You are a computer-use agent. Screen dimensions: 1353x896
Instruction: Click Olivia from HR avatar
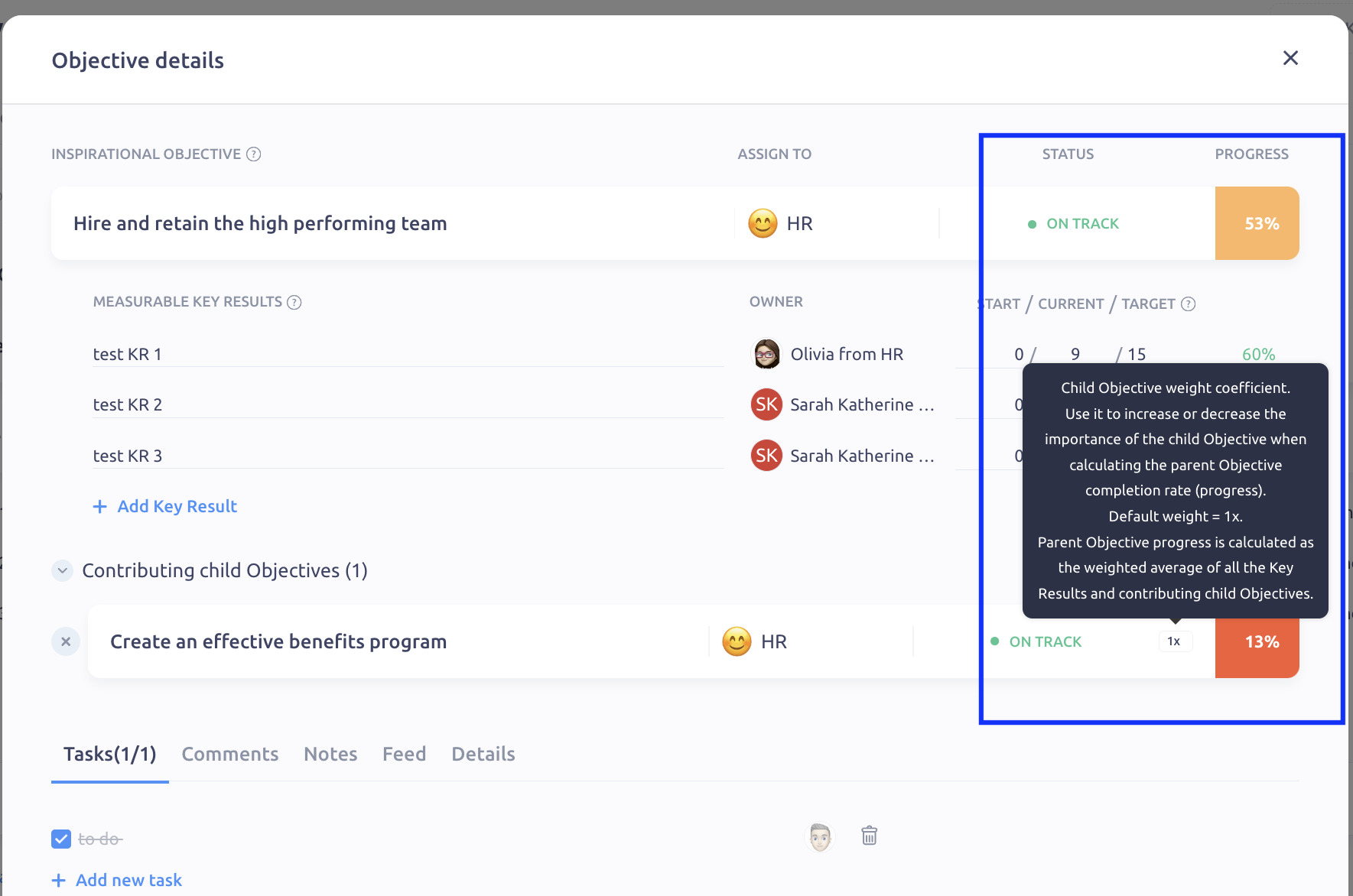click(766, 354)
